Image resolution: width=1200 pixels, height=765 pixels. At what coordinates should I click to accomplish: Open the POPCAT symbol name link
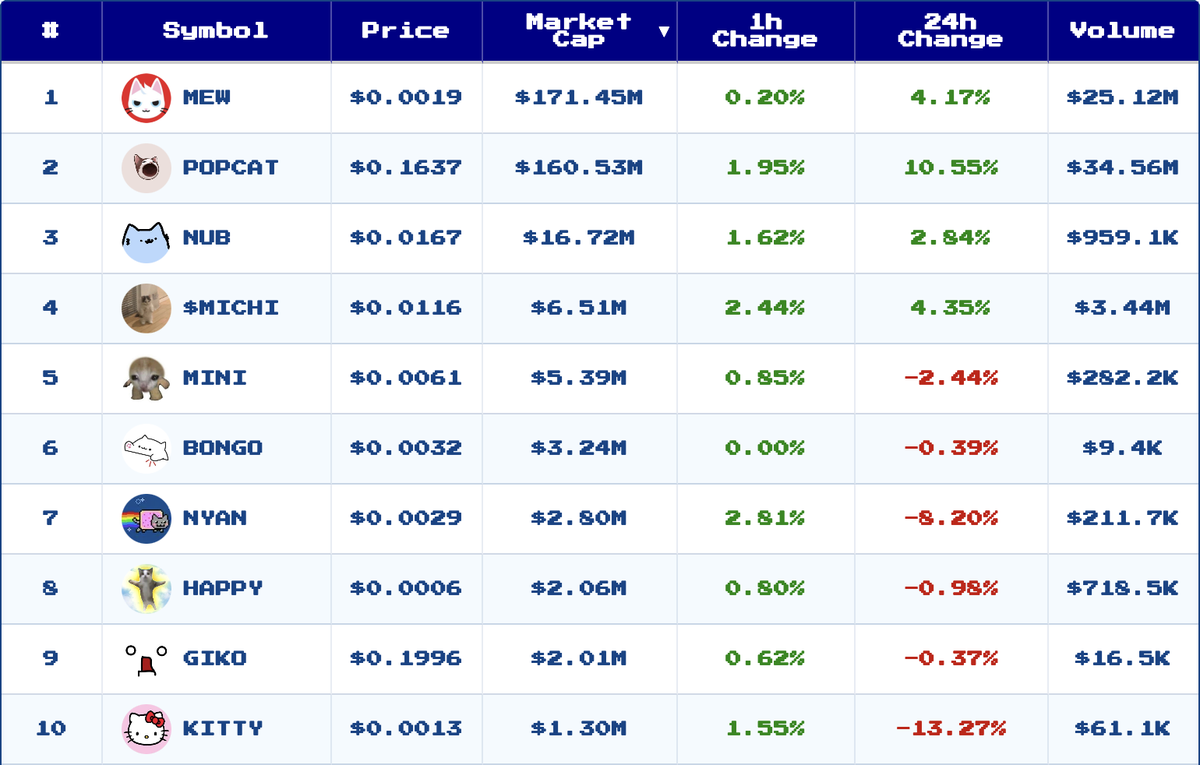pos(230,168)
